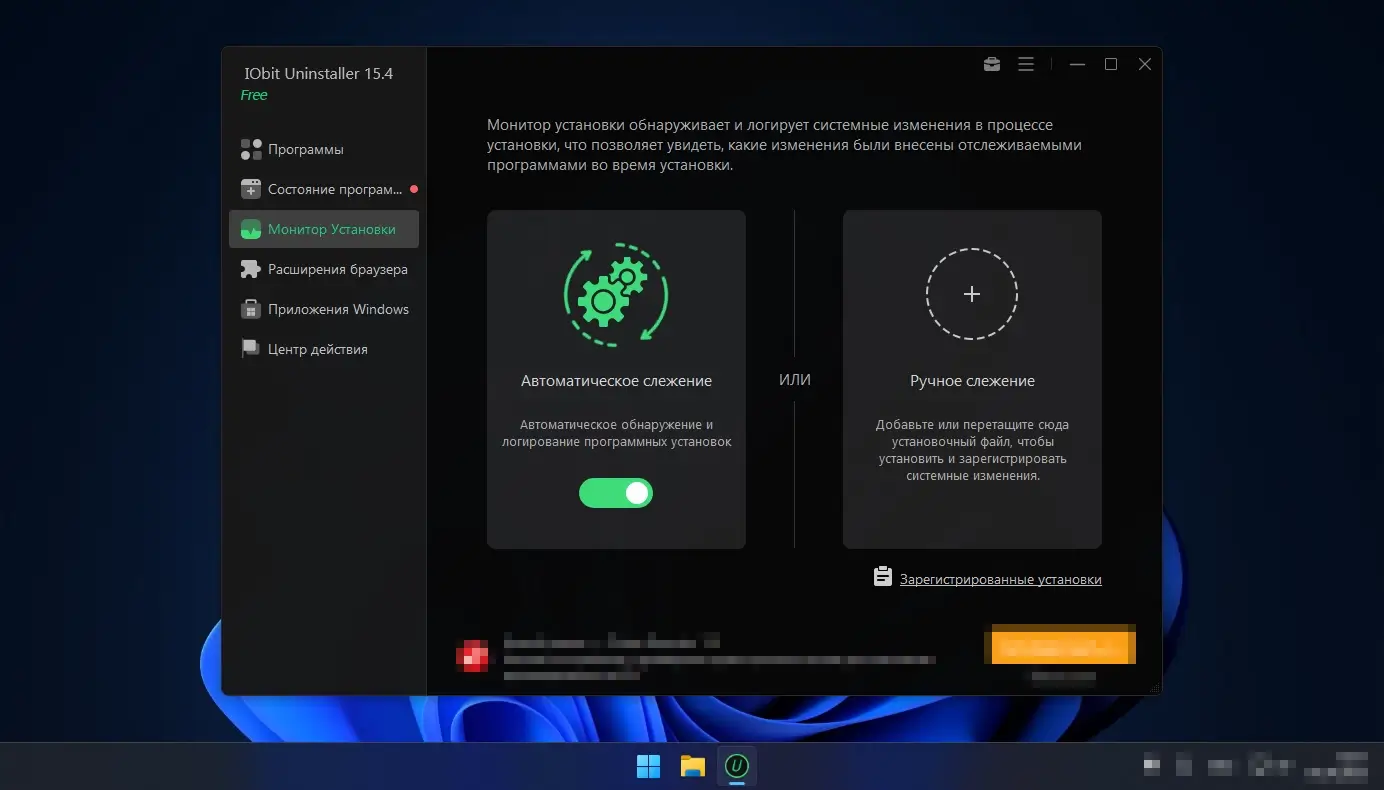Click the green Free label
Viewport: 1384px width, 790px height.
coord(254,95)
